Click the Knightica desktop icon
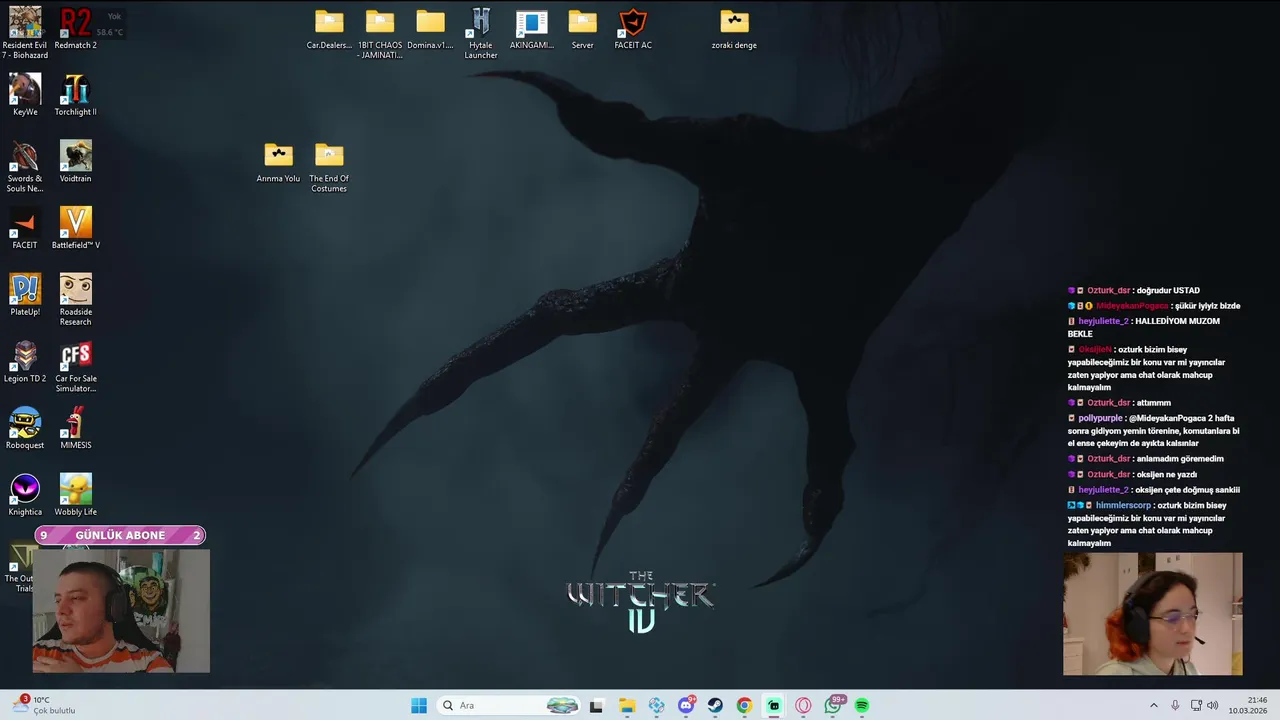Image resolution: width=1280 pixels, height=720 pixels. tap(25, 495)
